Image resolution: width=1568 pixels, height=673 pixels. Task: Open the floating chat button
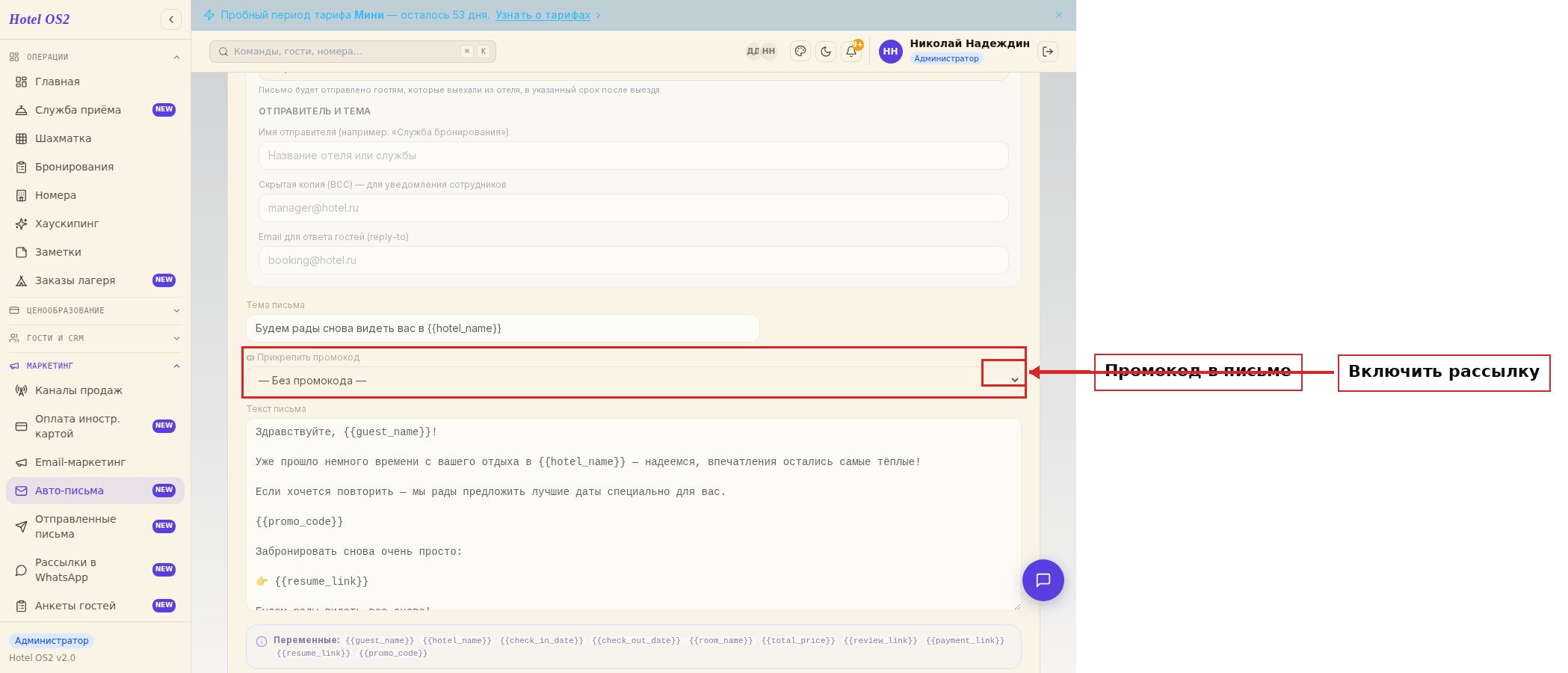point(1043,580)
